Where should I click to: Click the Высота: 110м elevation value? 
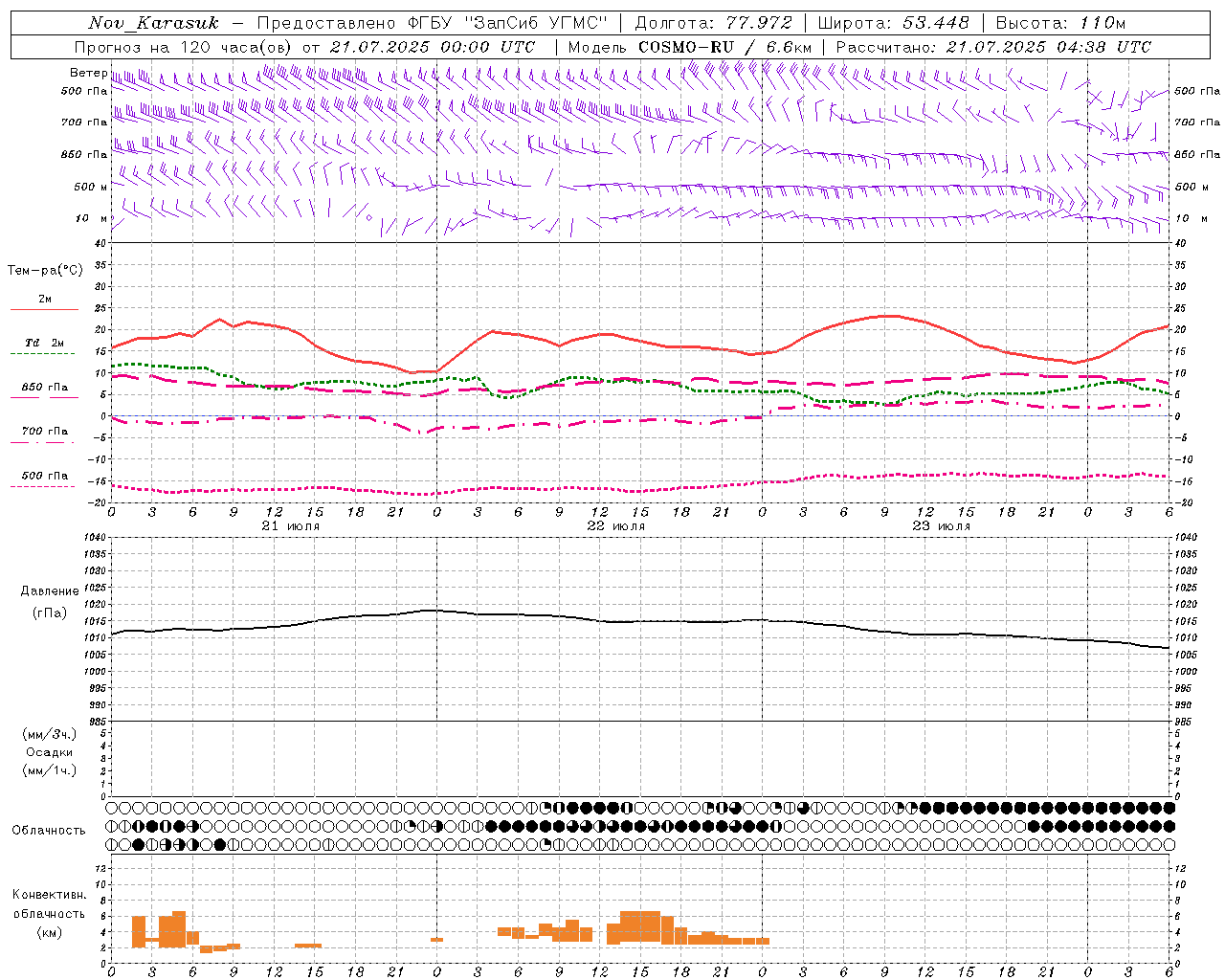1060,23
